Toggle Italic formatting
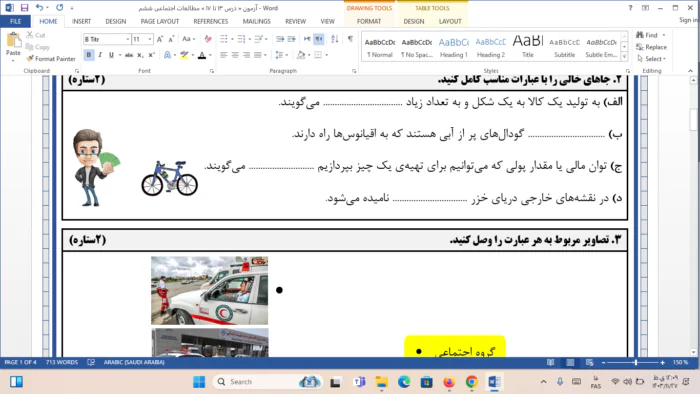 coord(100,55)
